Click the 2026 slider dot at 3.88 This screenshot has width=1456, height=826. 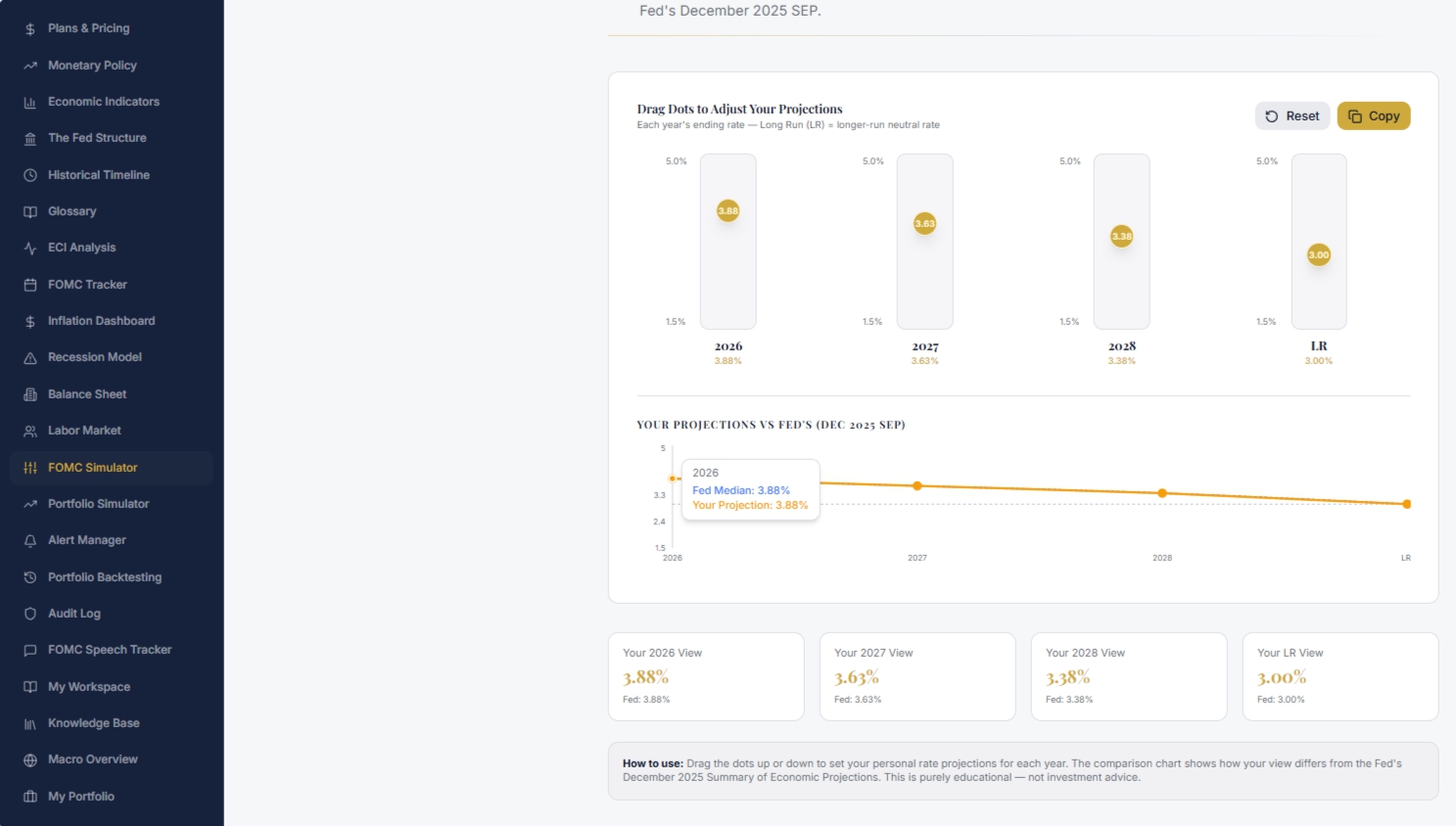coord(728,210)
